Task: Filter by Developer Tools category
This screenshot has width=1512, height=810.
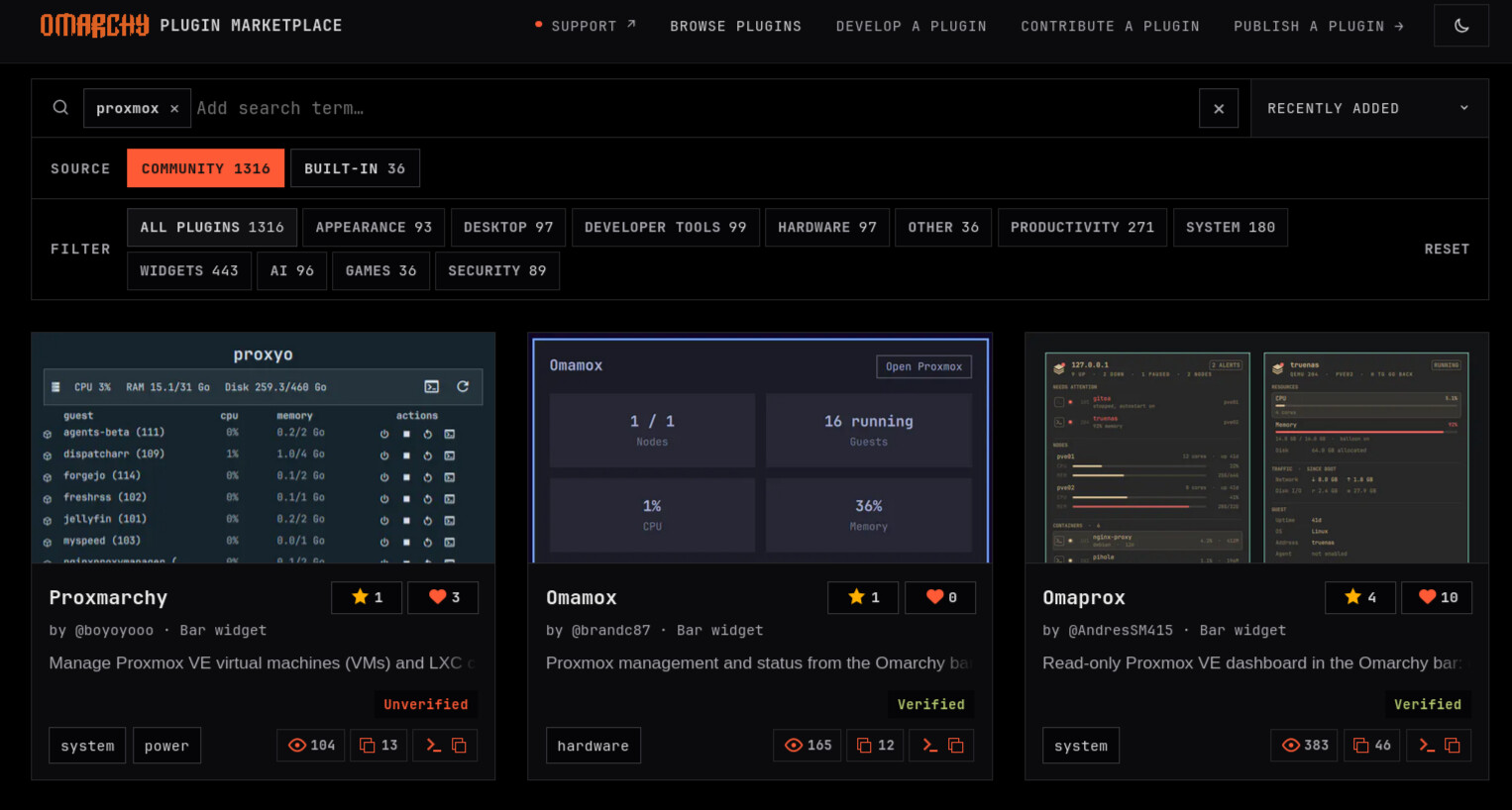Action: (666, 227)
